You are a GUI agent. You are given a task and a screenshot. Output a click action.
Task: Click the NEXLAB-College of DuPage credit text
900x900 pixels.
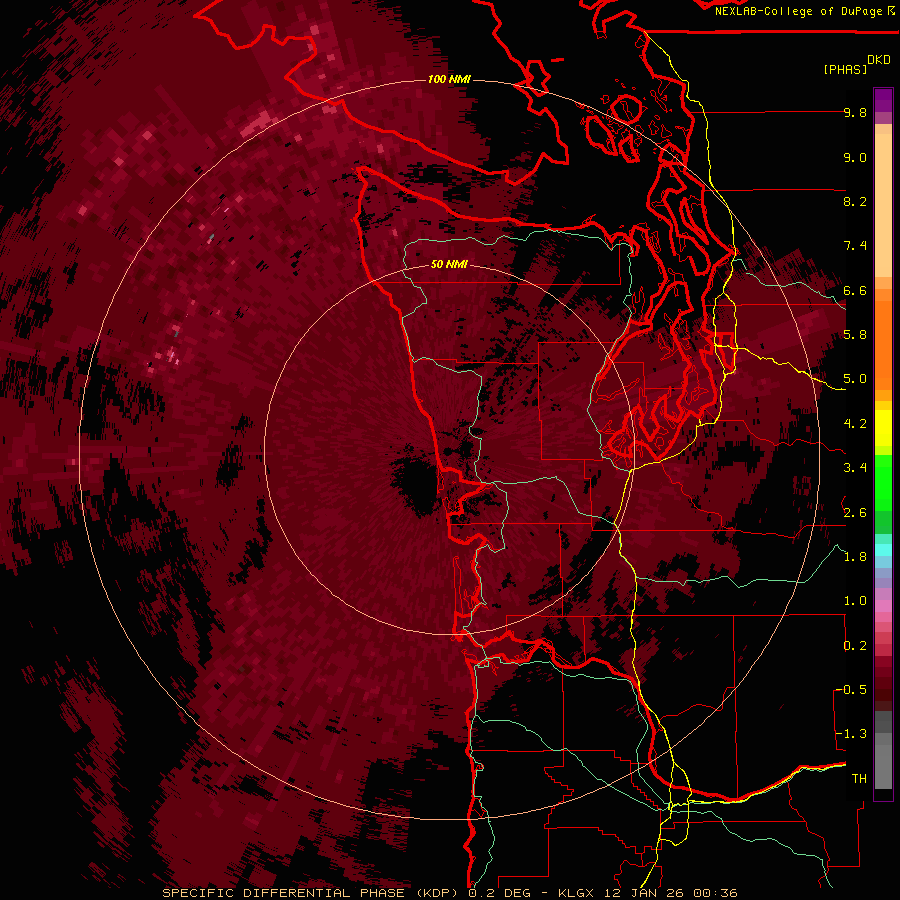coord(798,11)
